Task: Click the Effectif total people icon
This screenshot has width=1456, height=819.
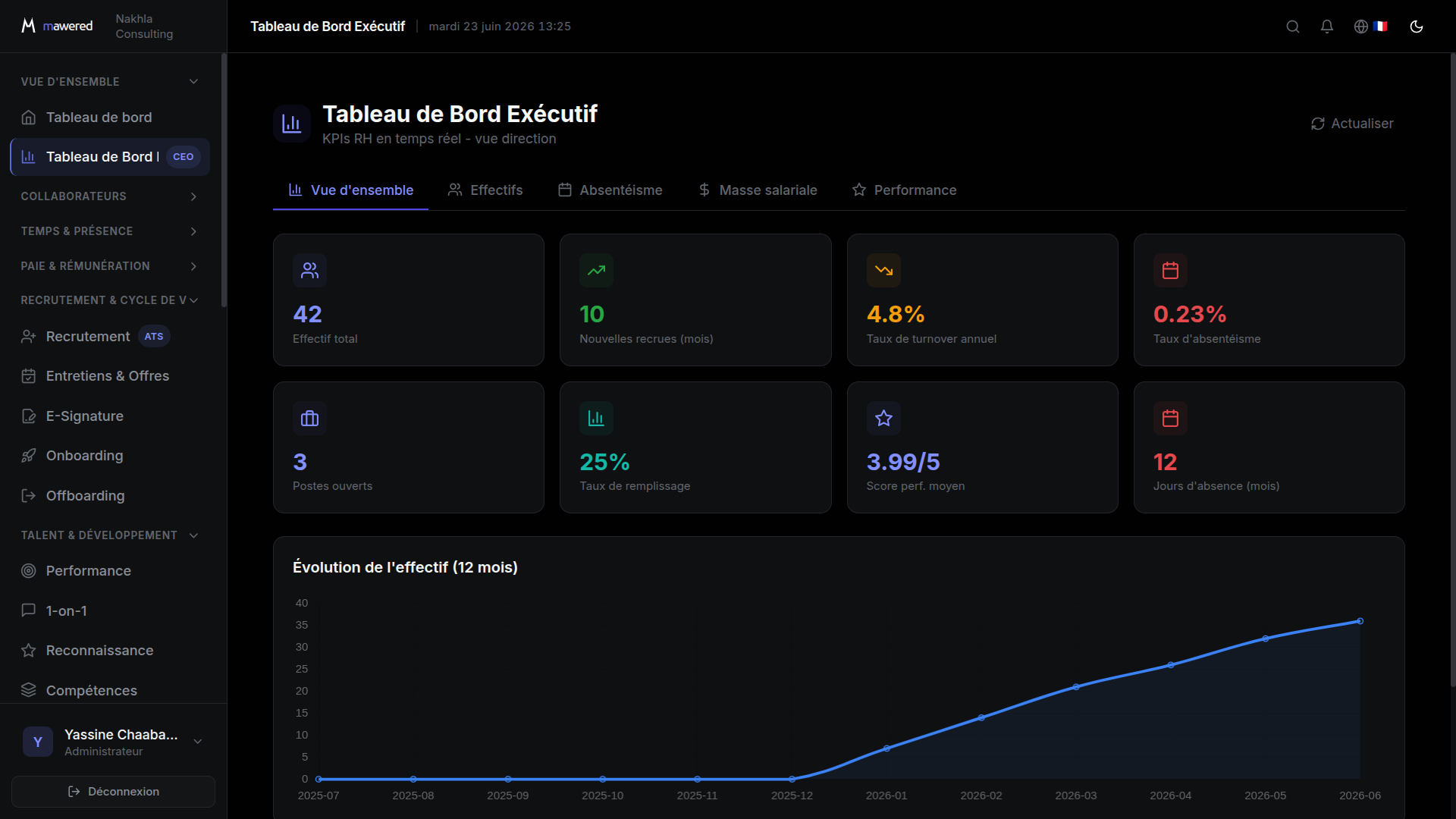Action: click(309, 271)
